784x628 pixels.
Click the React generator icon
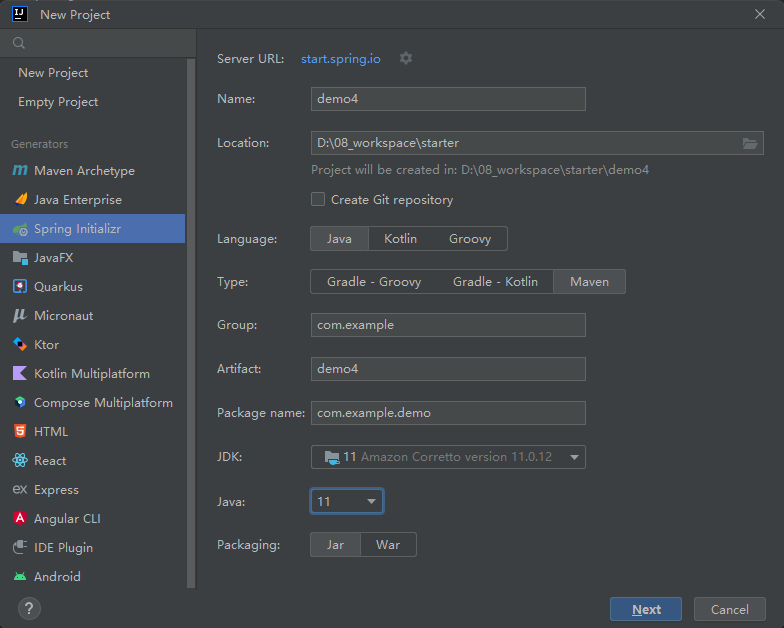tap(20, 461)
